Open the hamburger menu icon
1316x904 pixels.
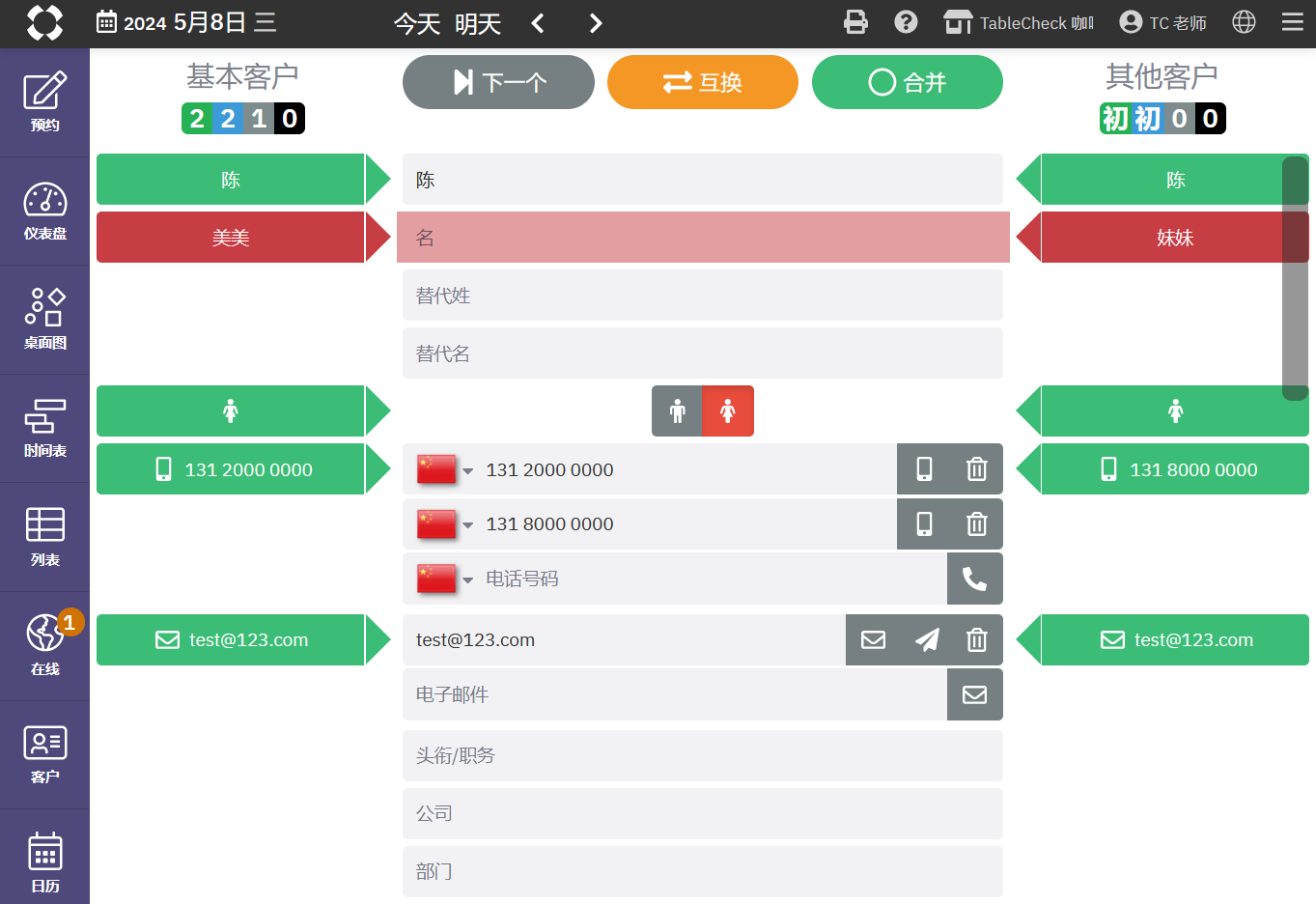tap(1293, 22)
